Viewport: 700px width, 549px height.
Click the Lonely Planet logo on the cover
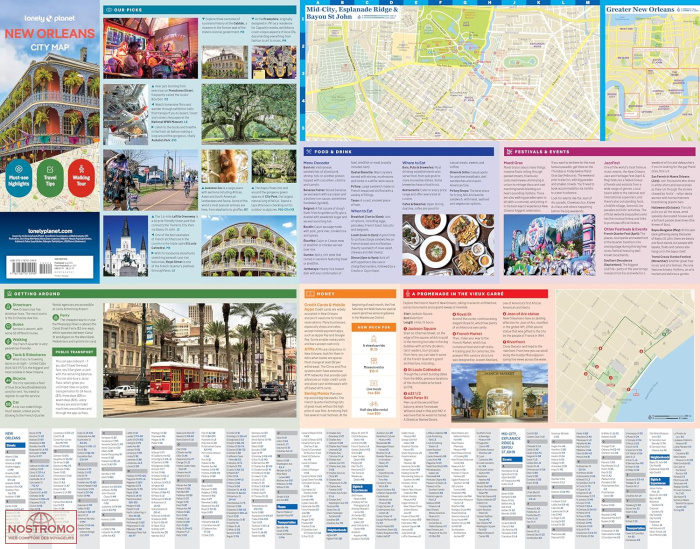(50, 19)
